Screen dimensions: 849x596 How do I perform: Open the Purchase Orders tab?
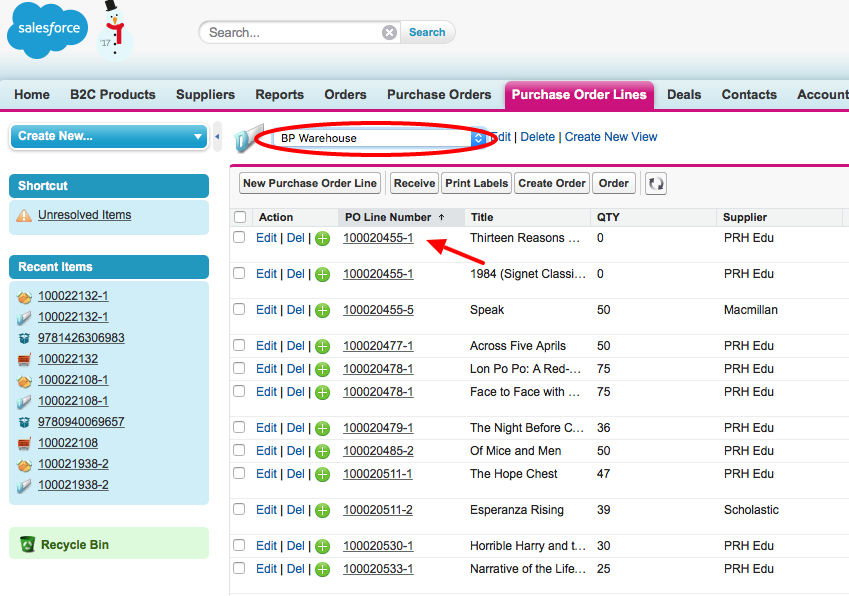[439, 95]
